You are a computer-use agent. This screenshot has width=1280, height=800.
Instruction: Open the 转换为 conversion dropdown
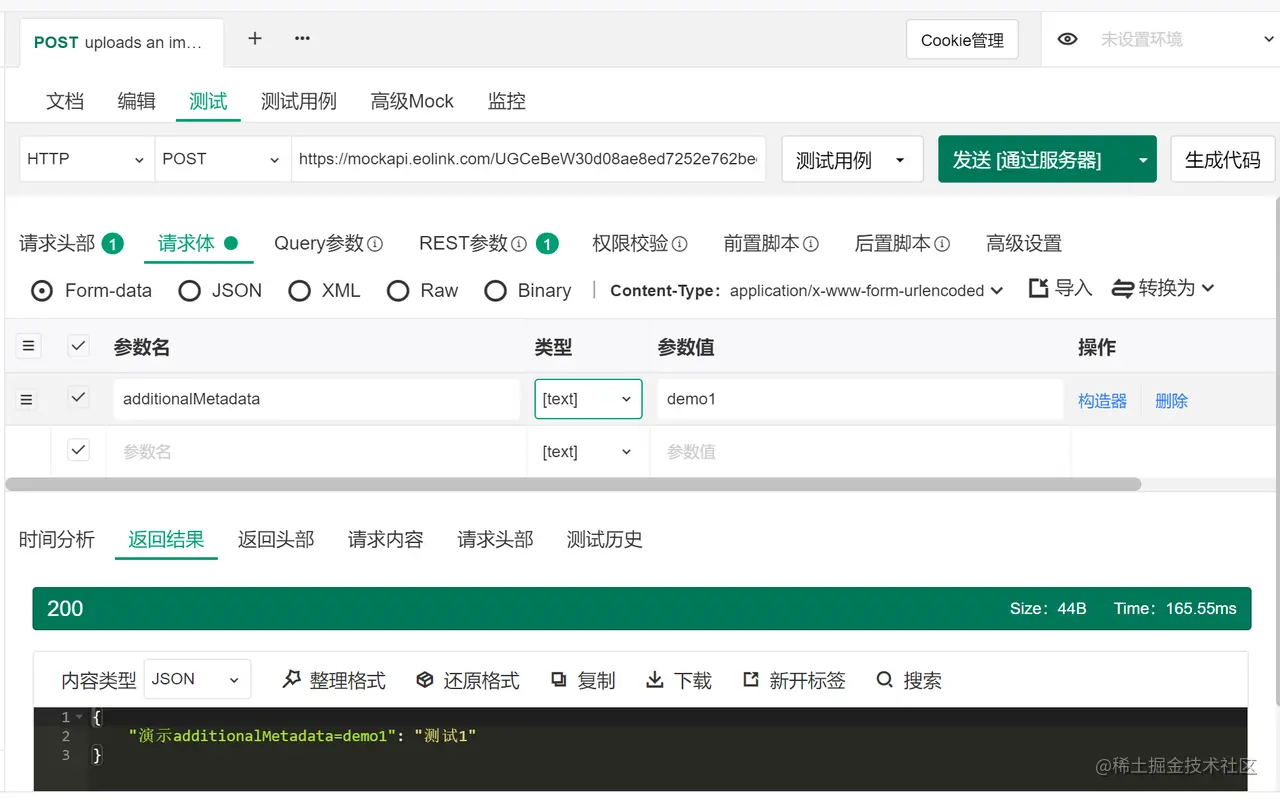coord(1163,288)
